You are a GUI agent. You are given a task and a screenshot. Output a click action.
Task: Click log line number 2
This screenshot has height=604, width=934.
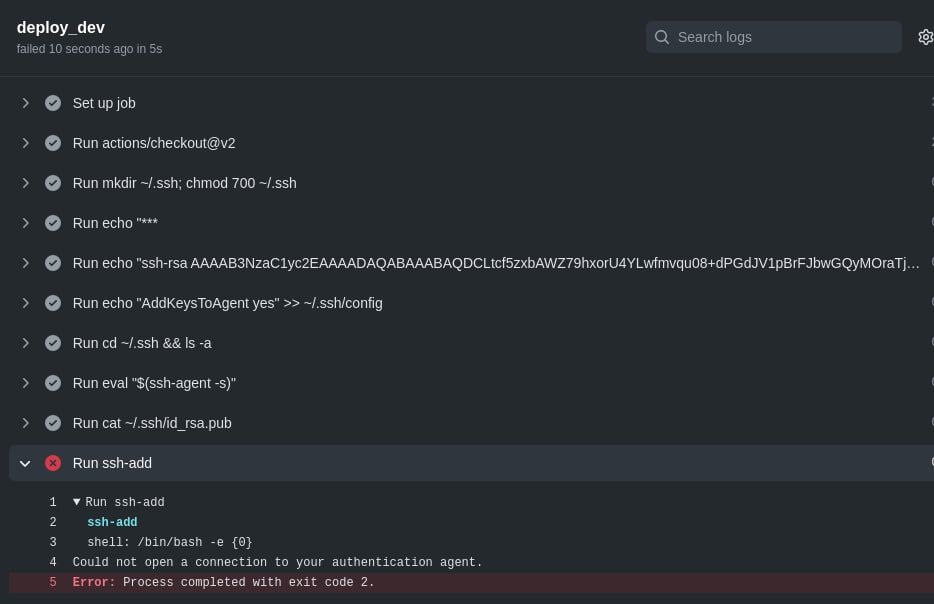[x=53, y=522]
